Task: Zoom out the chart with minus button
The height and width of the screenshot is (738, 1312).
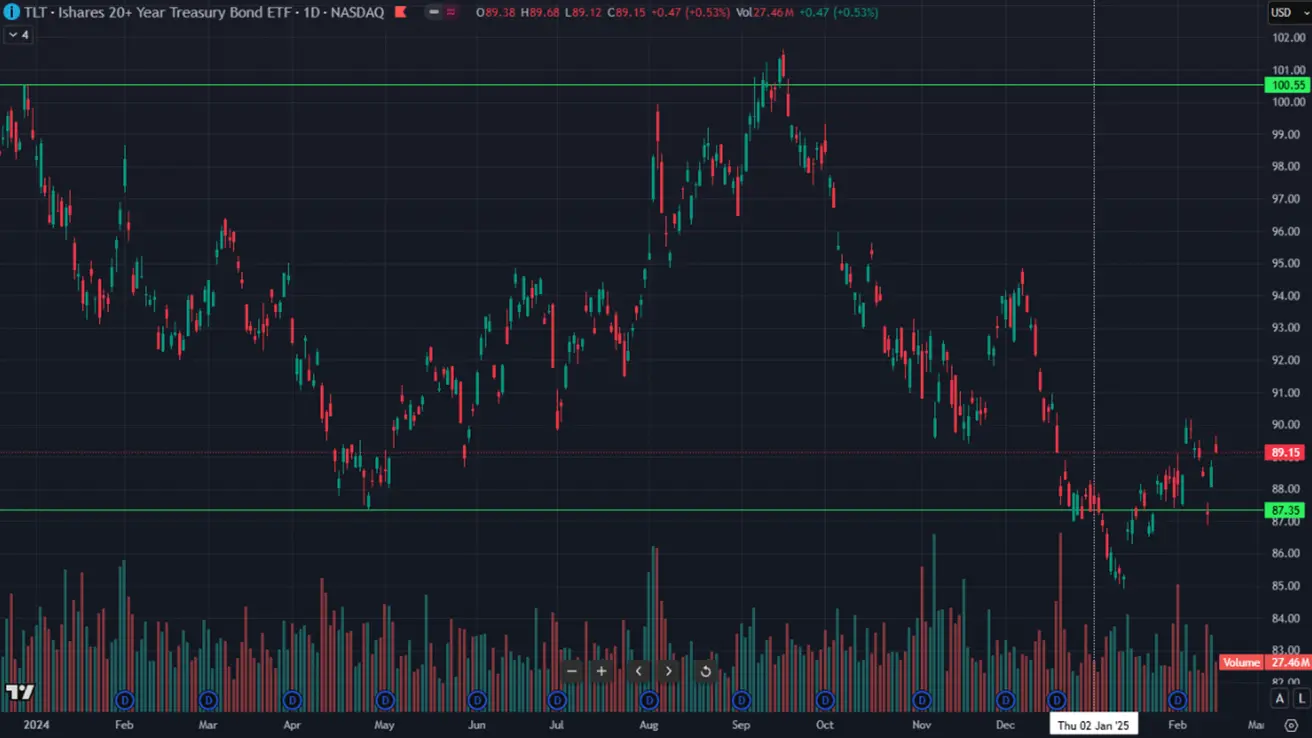Action: point(572,671)
